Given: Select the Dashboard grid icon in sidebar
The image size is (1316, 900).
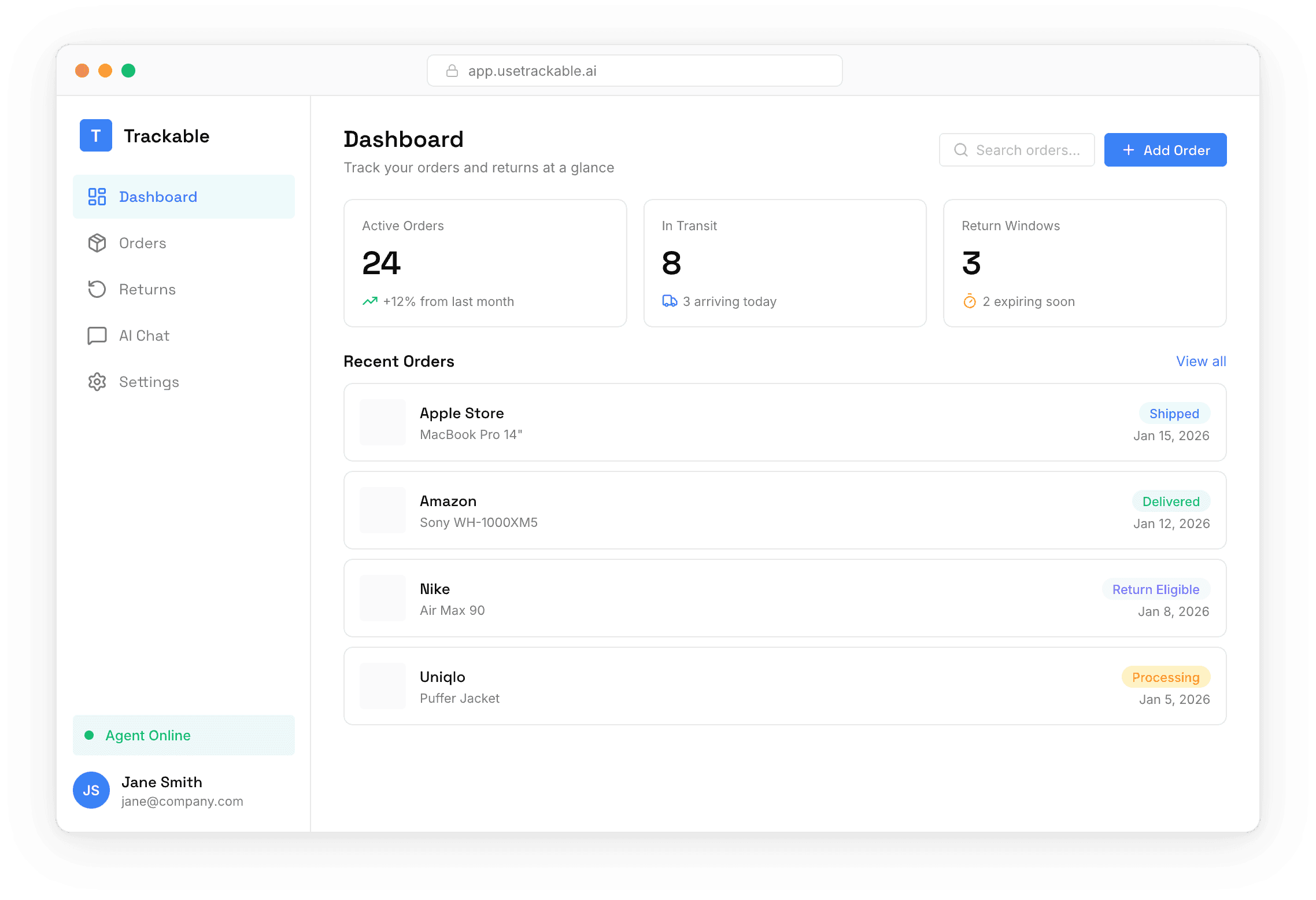Looking at the screenshot, I should tap(97, 197).
